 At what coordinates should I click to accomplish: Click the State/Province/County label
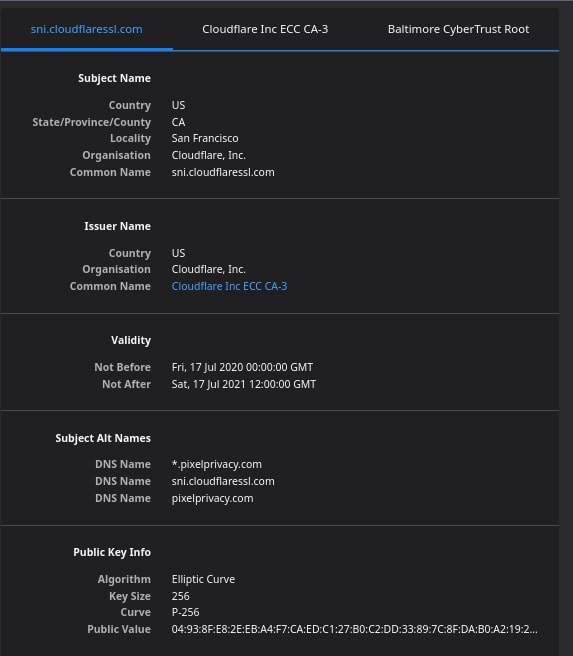point(92,122)
